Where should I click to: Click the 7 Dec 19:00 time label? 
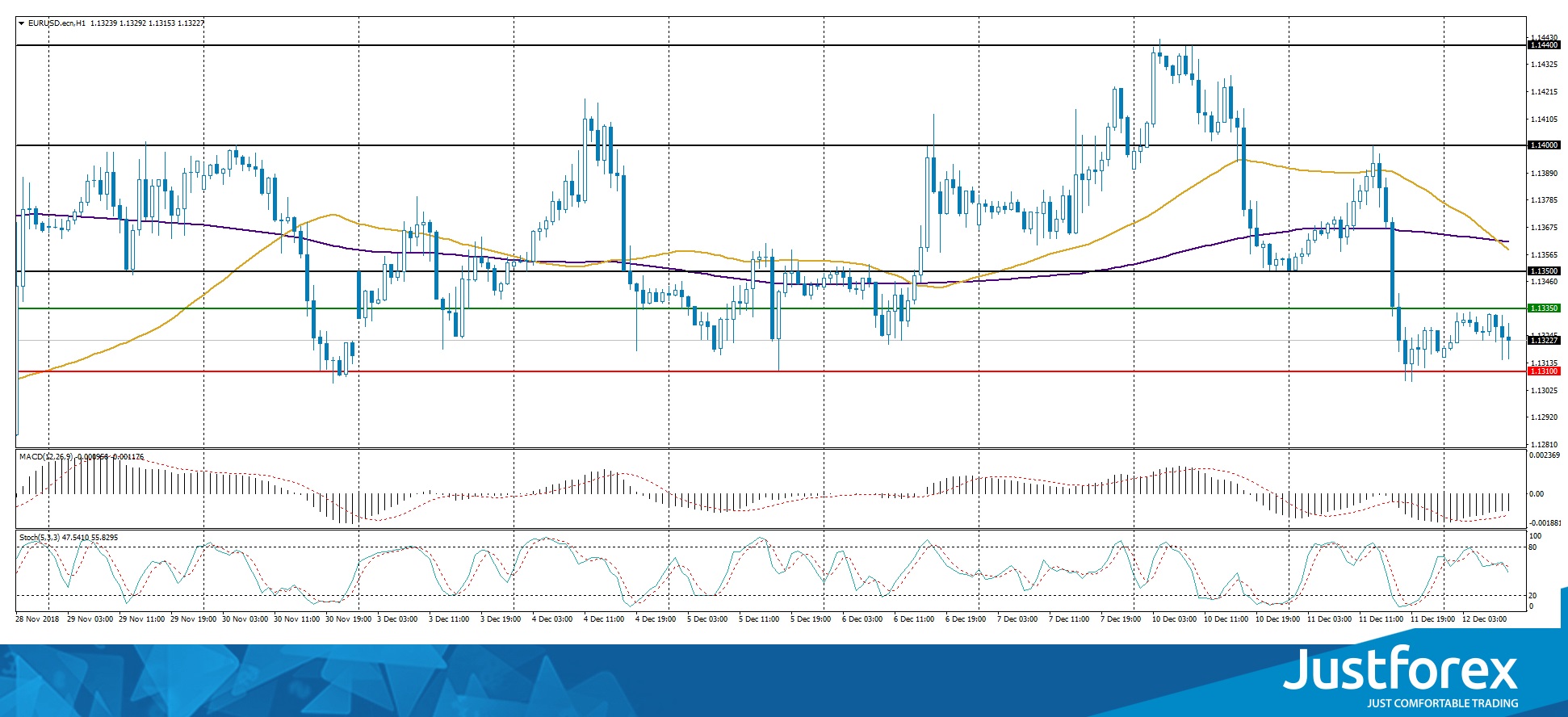[x=1121, y=619]
